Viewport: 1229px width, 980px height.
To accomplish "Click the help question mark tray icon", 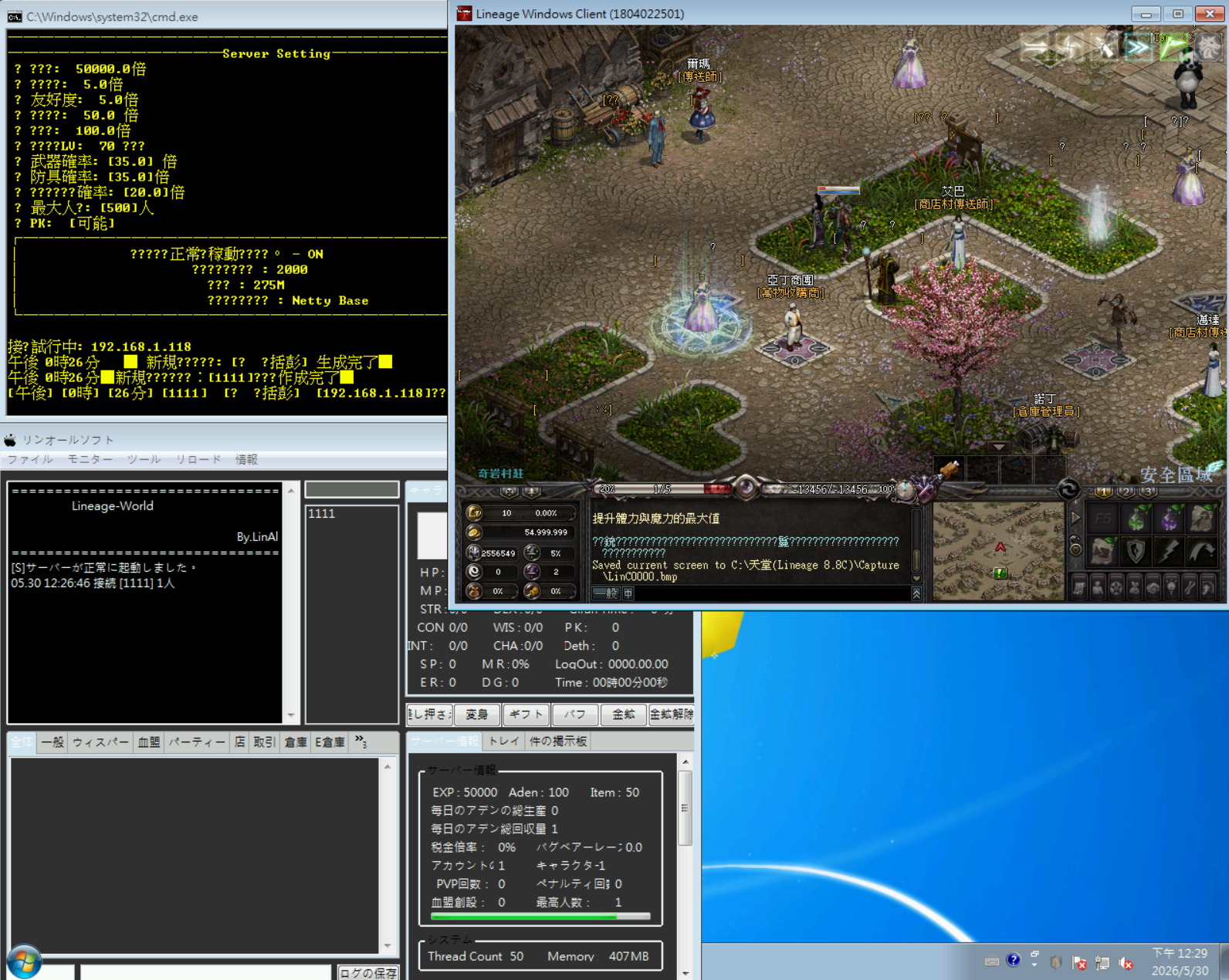I will (x=1014, y=961).
